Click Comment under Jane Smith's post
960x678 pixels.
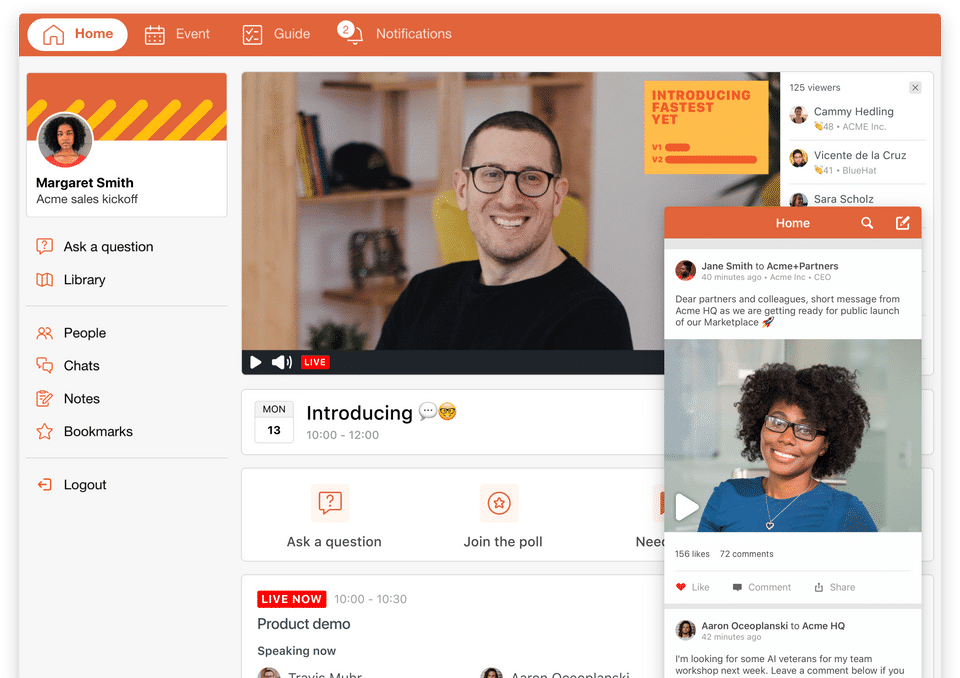(762, 587)
